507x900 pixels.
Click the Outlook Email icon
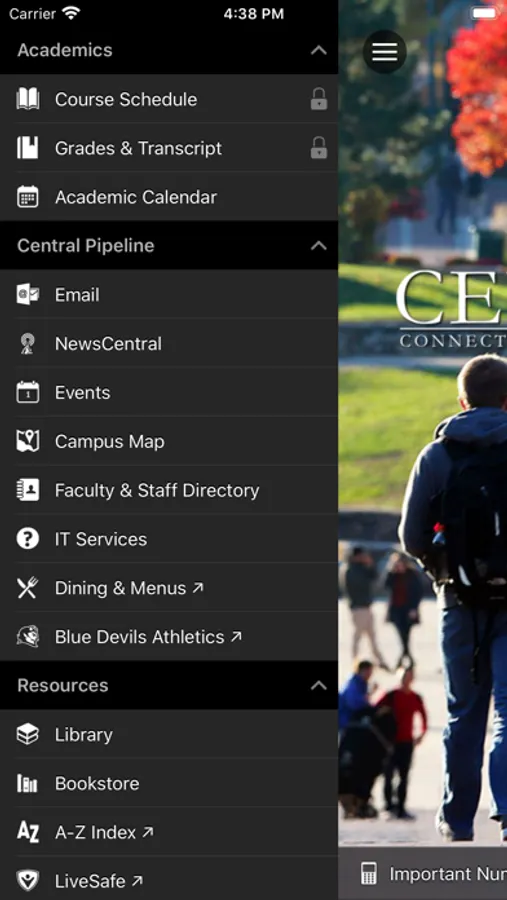[x=28, y=294]
